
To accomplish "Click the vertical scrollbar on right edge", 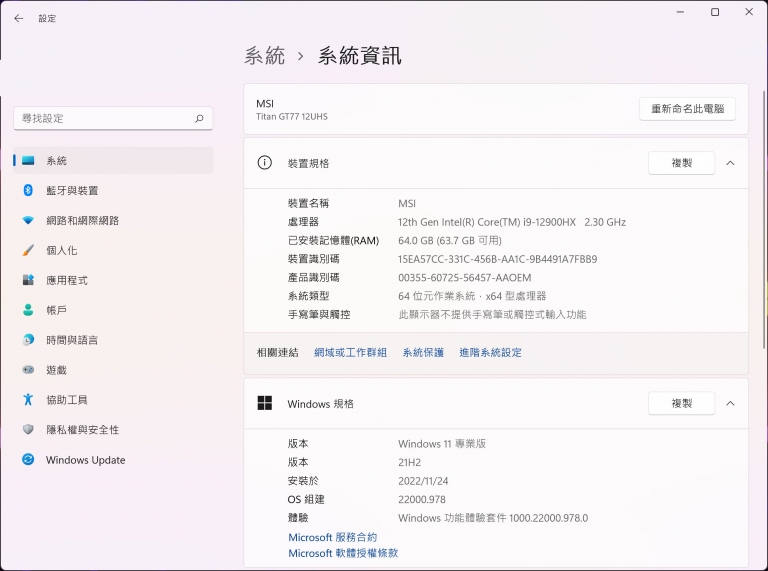I will 765,219.
